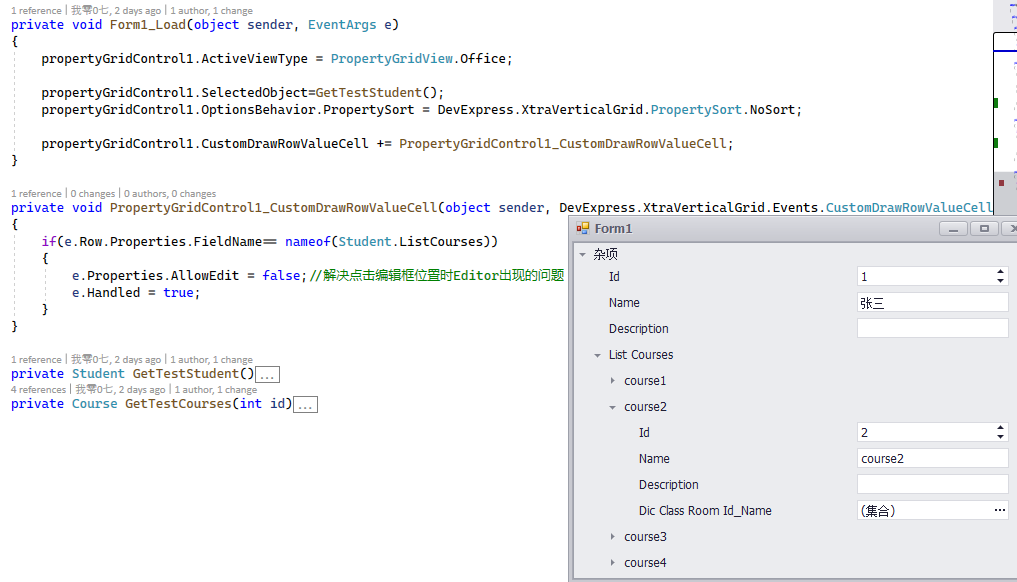
Task: Click the Name field containing 张三
Action: [930, 302]
